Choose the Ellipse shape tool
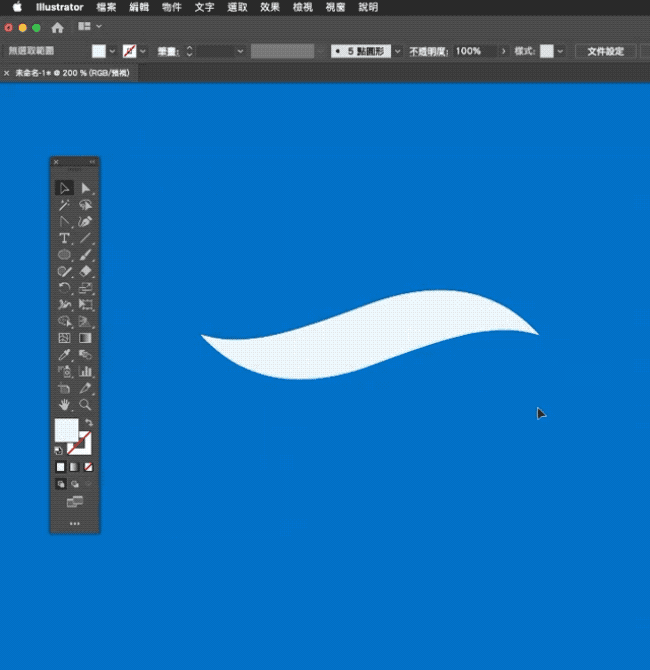Screen dimensions: 650x670 pyautogui.click(x=64, y=255)
